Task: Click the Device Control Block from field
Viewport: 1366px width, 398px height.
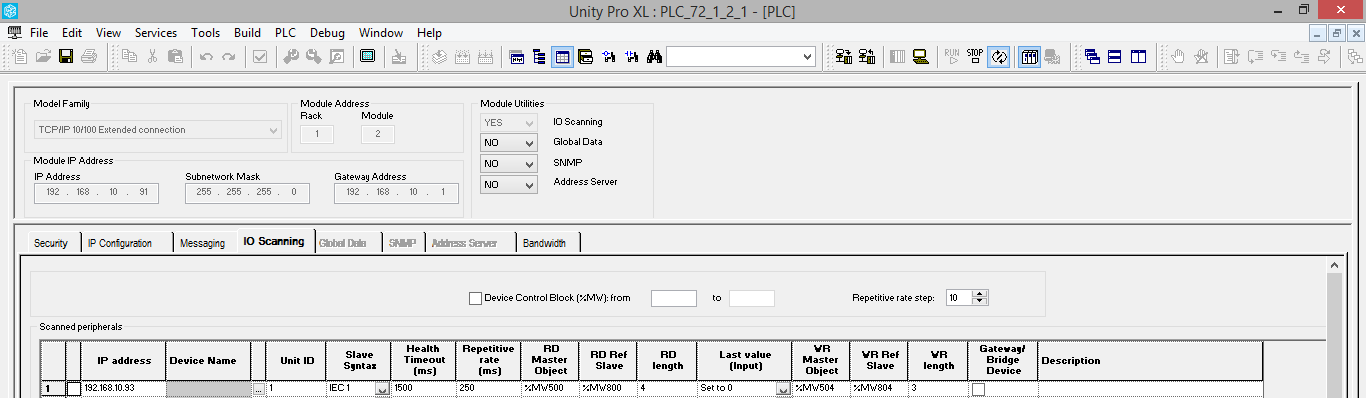Action: [x=673, y=298]
